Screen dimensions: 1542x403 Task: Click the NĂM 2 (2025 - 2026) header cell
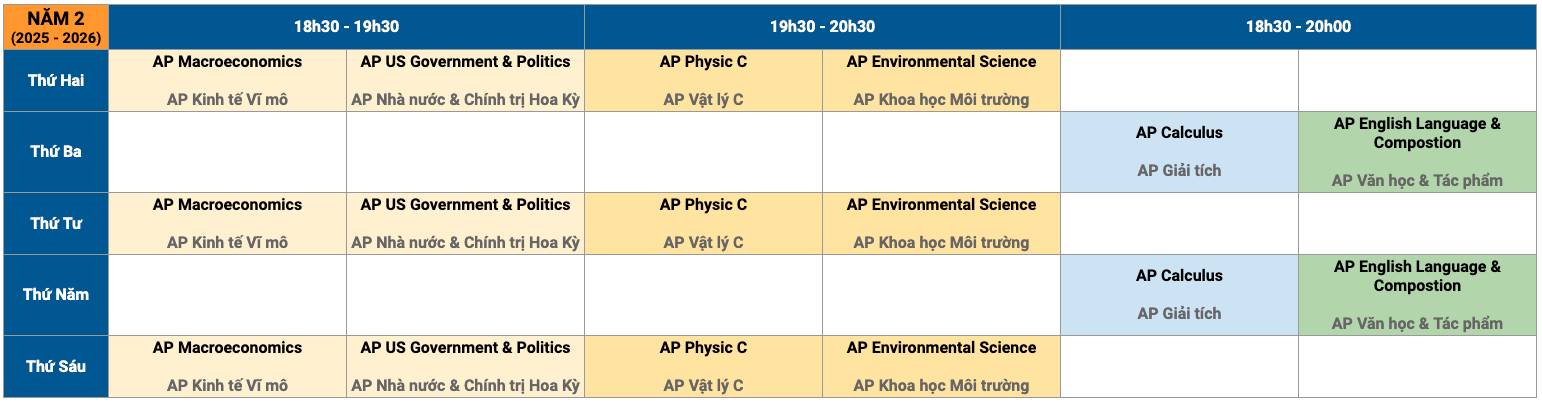click(56, 27)
